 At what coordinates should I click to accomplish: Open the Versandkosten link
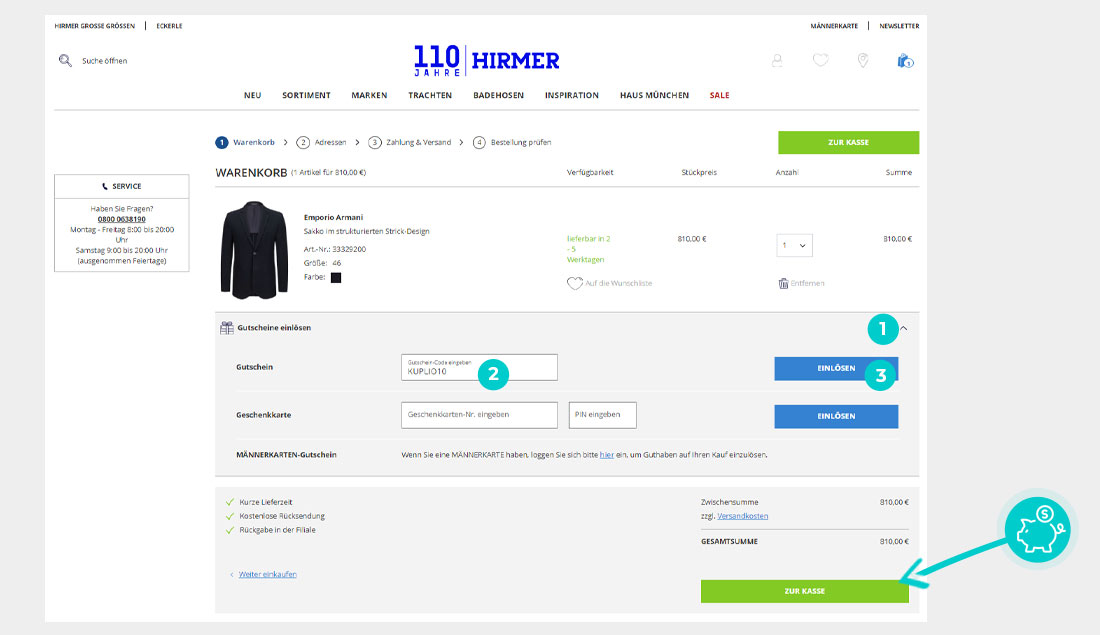click(742, 516)
